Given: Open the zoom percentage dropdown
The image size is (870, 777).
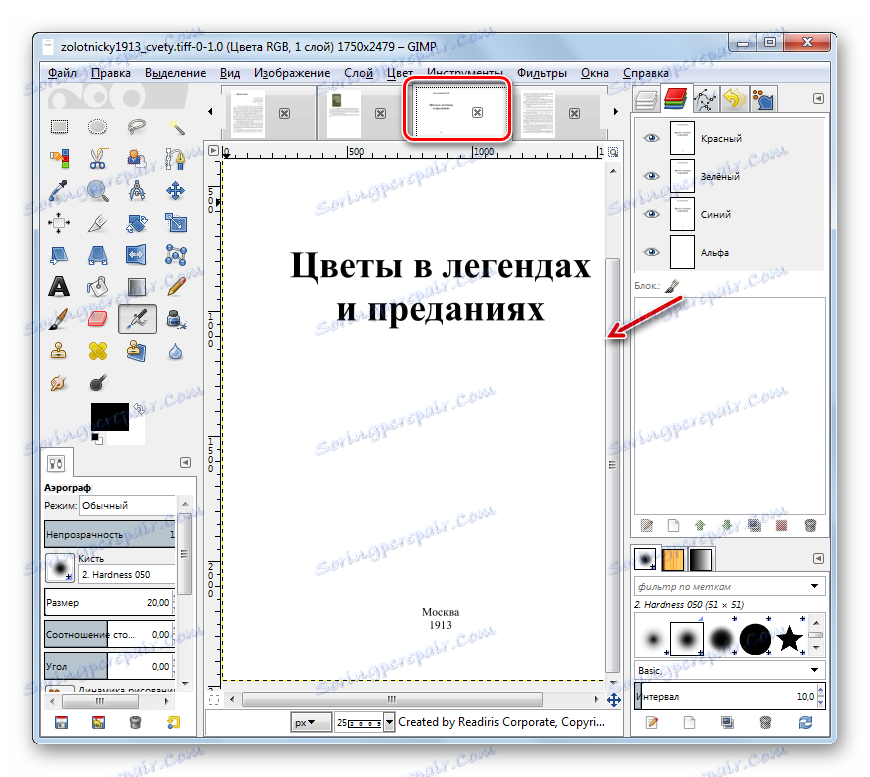Looking at the screenshot, I should 389,722.
